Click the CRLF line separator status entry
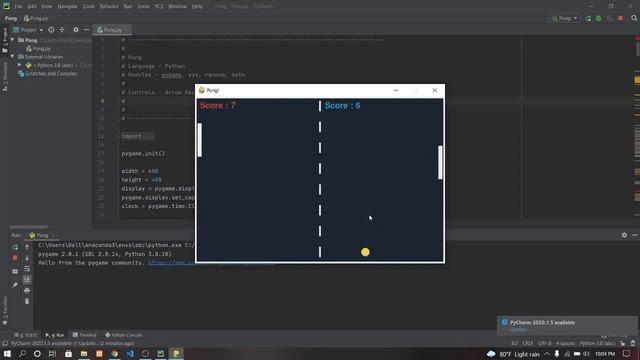Screen dimensions: 640x360 528,343
